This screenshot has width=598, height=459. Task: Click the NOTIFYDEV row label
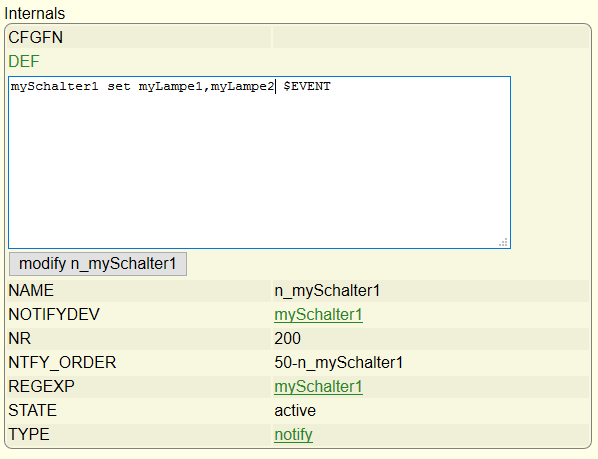point(54,315)
